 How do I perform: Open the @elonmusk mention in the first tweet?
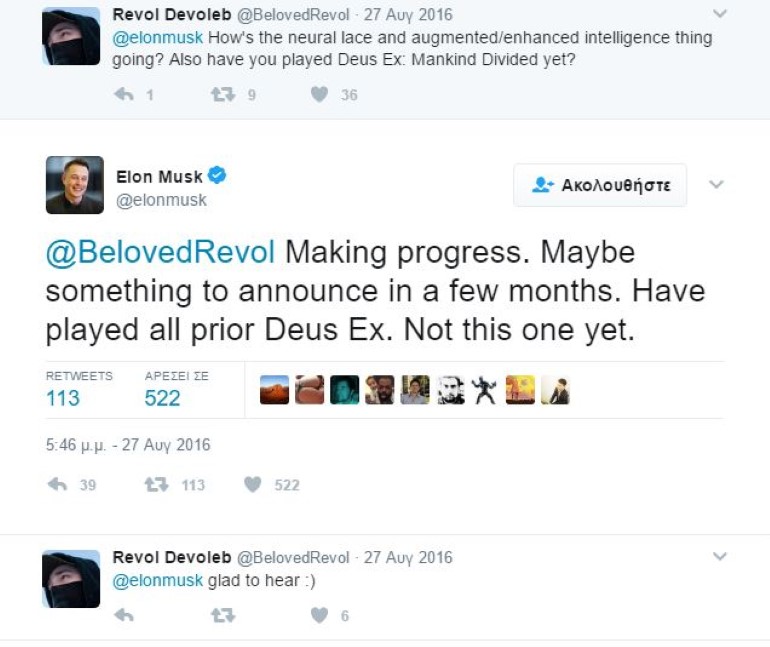158,38
